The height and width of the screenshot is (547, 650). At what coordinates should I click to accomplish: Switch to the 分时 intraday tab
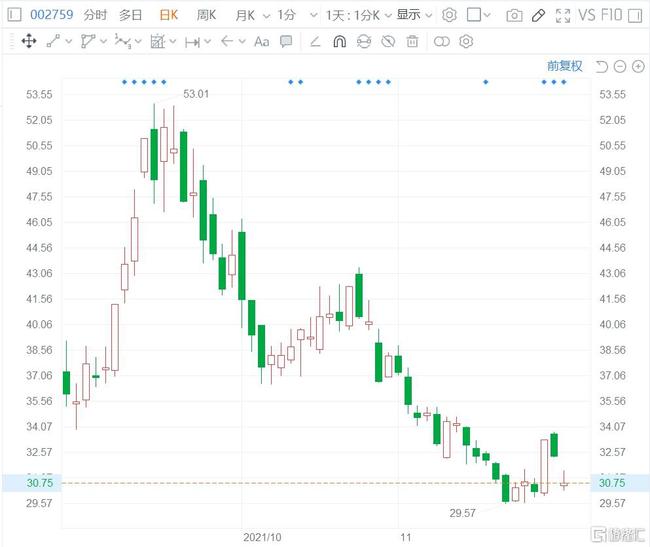95,15
